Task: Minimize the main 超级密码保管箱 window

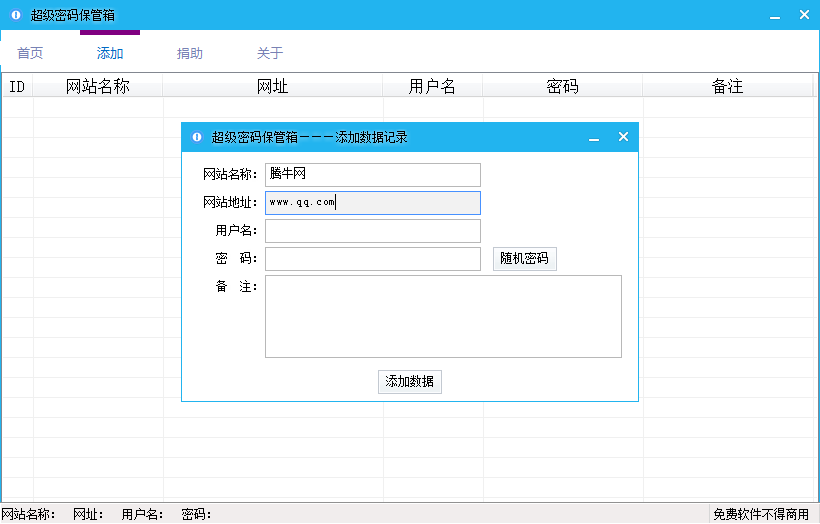Action: click(x=774, y=16)
